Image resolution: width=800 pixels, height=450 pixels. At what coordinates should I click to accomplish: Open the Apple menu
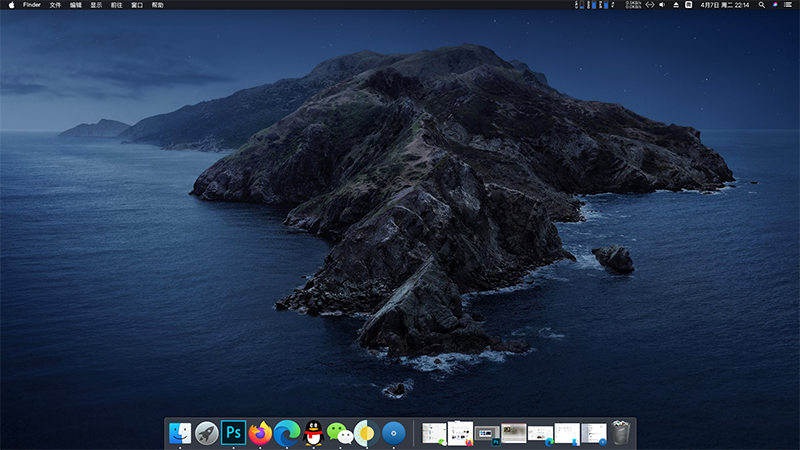pyautogui.click(x=12, y=5)
